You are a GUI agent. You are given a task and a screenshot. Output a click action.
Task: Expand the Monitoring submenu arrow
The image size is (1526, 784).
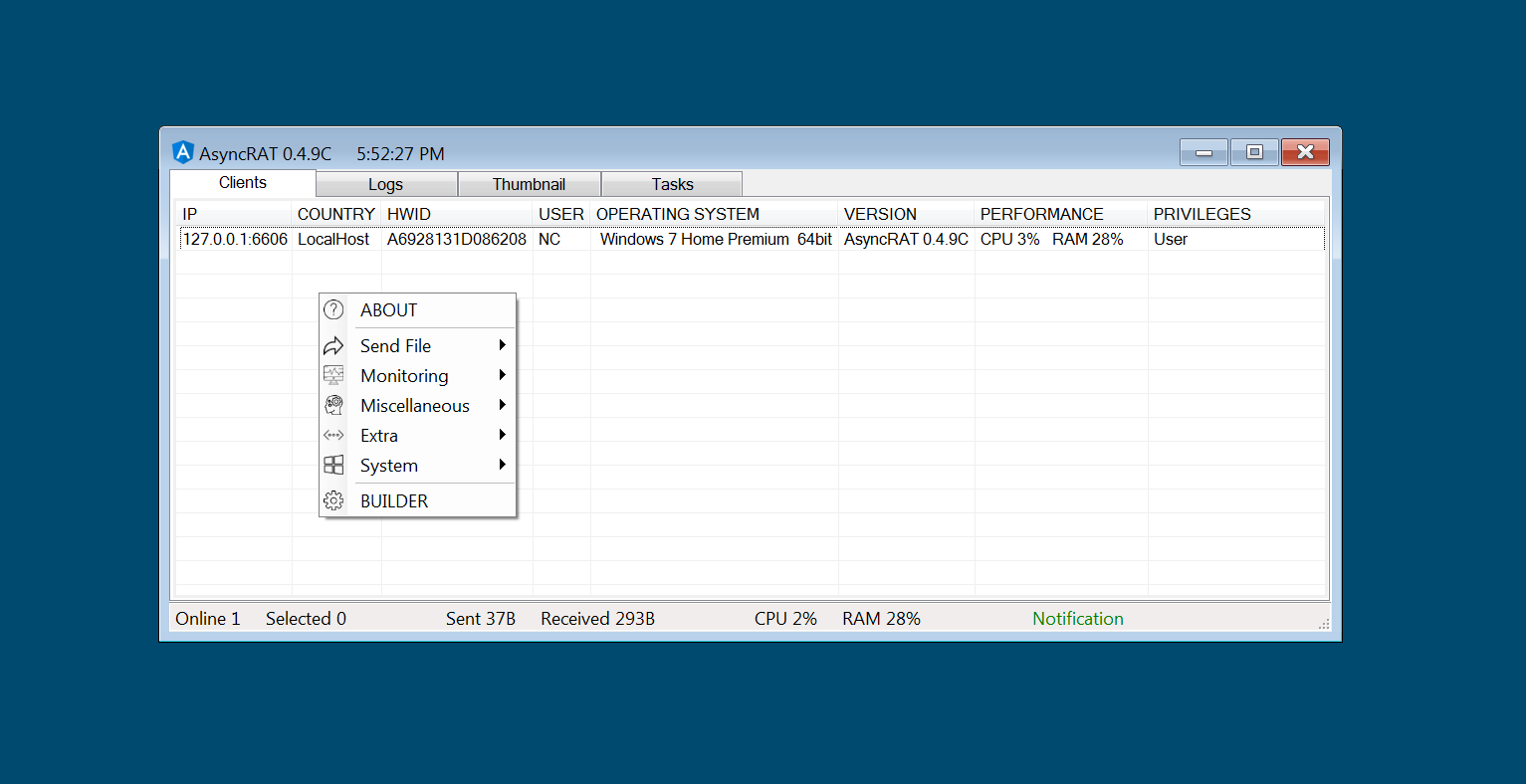(x=504, y=375)
